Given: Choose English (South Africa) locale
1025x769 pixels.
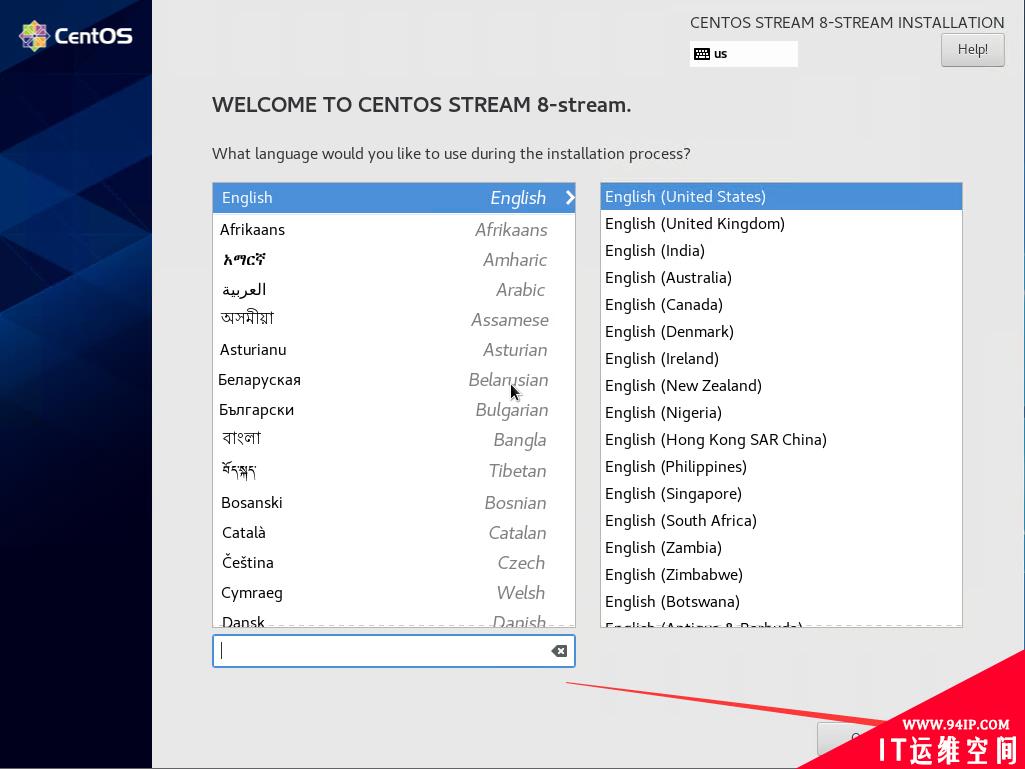Looking at the screenshot, I should pos(781,521).
